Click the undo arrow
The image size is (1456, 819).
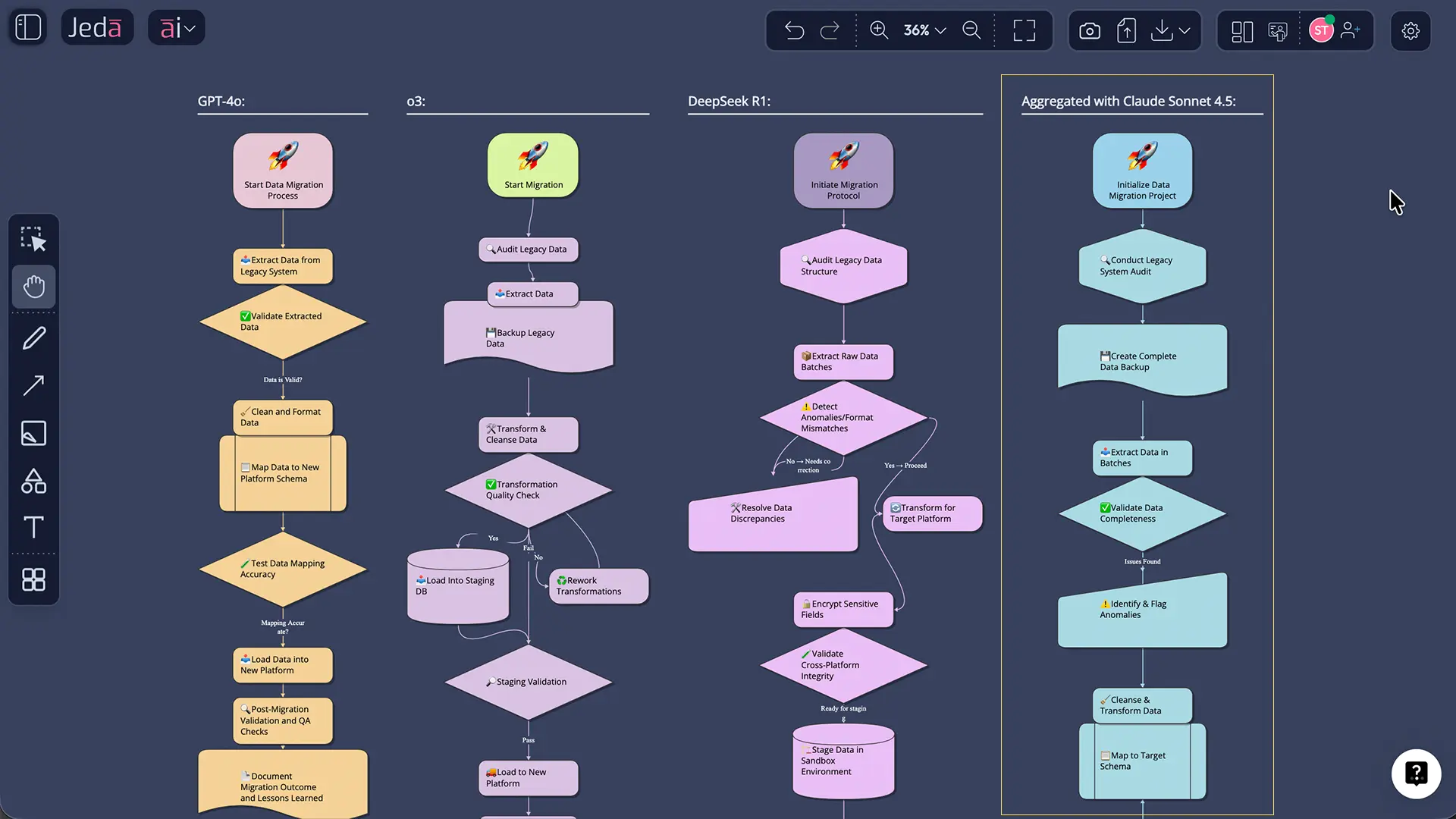pos(794,30)
